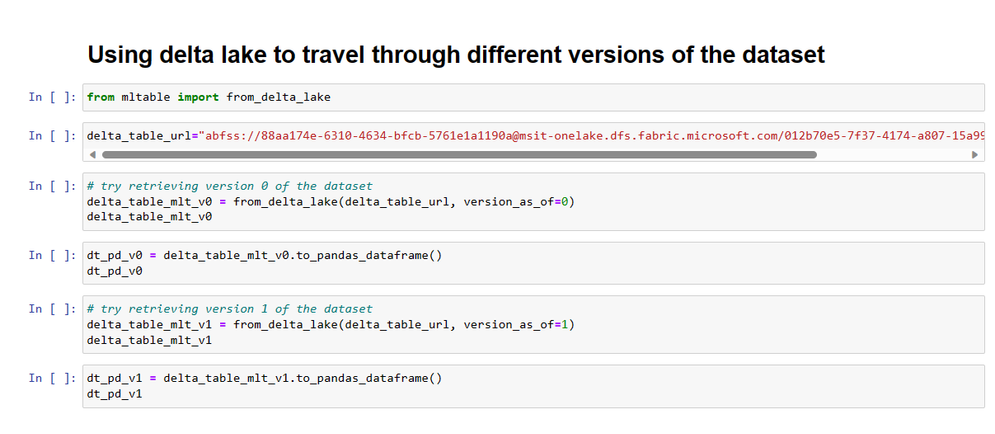Click the dt_pd_v0 dataframe code cell
The image size is (995, 434).
[533, 263]
